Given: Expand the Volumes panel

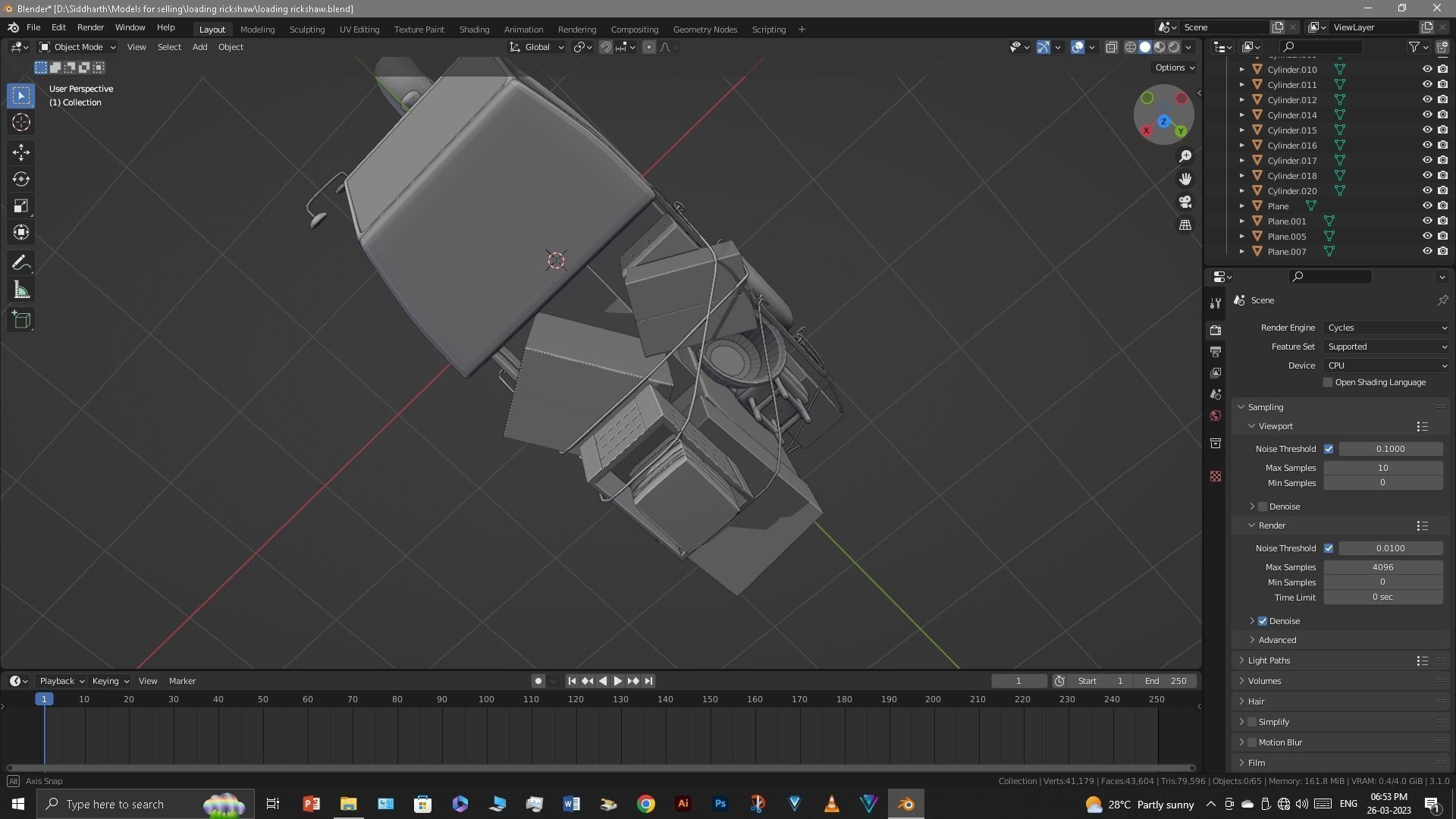Looking at the screenshot, I should point(1263,681).
